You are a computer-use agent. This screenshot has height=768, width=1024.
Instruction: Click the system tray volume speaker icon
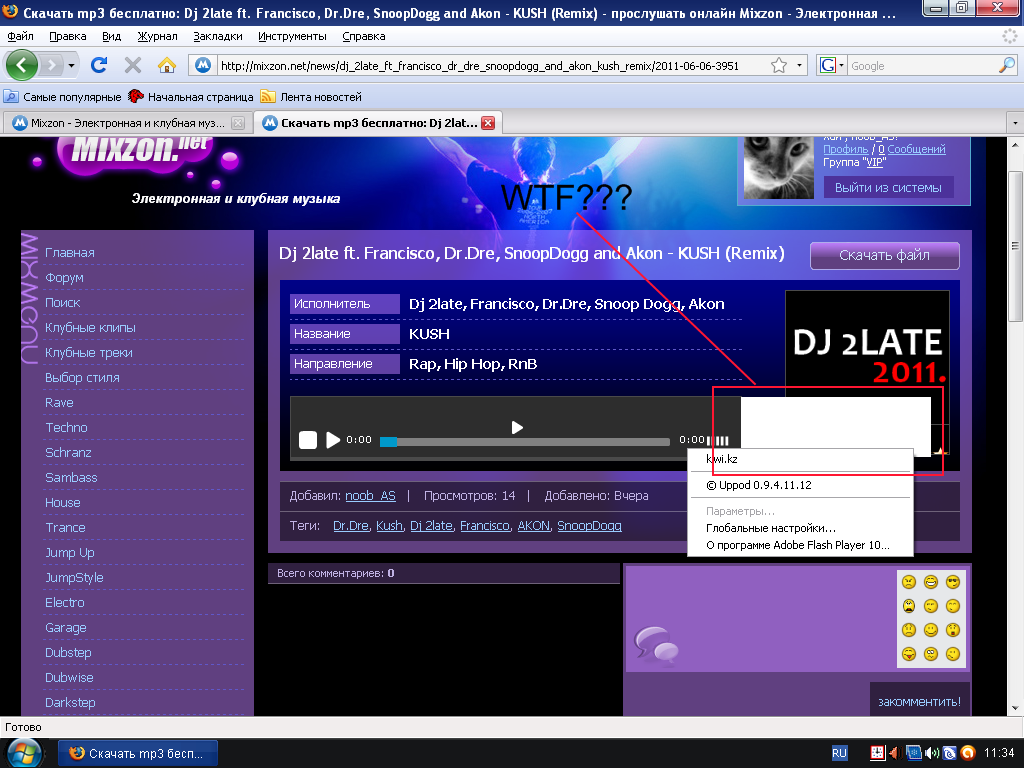932,753
